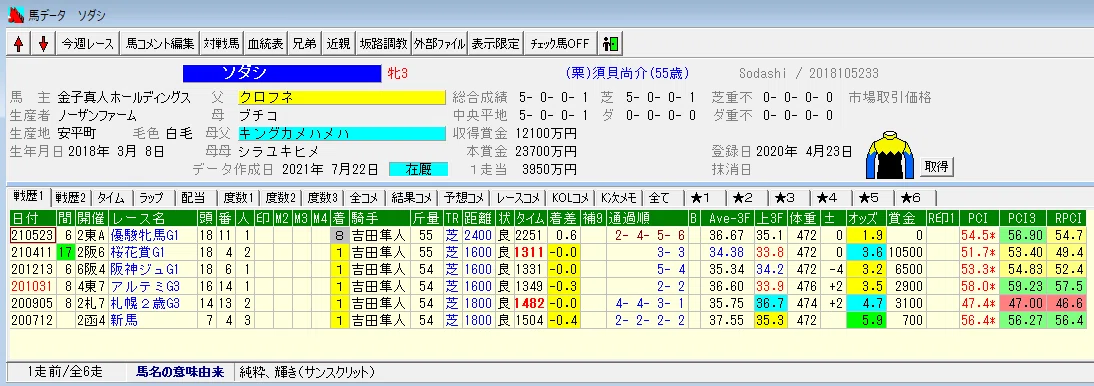Click the 在厩 status indicator
Viewport: 1094px width, 386px height.
click(x=418, y=170)
